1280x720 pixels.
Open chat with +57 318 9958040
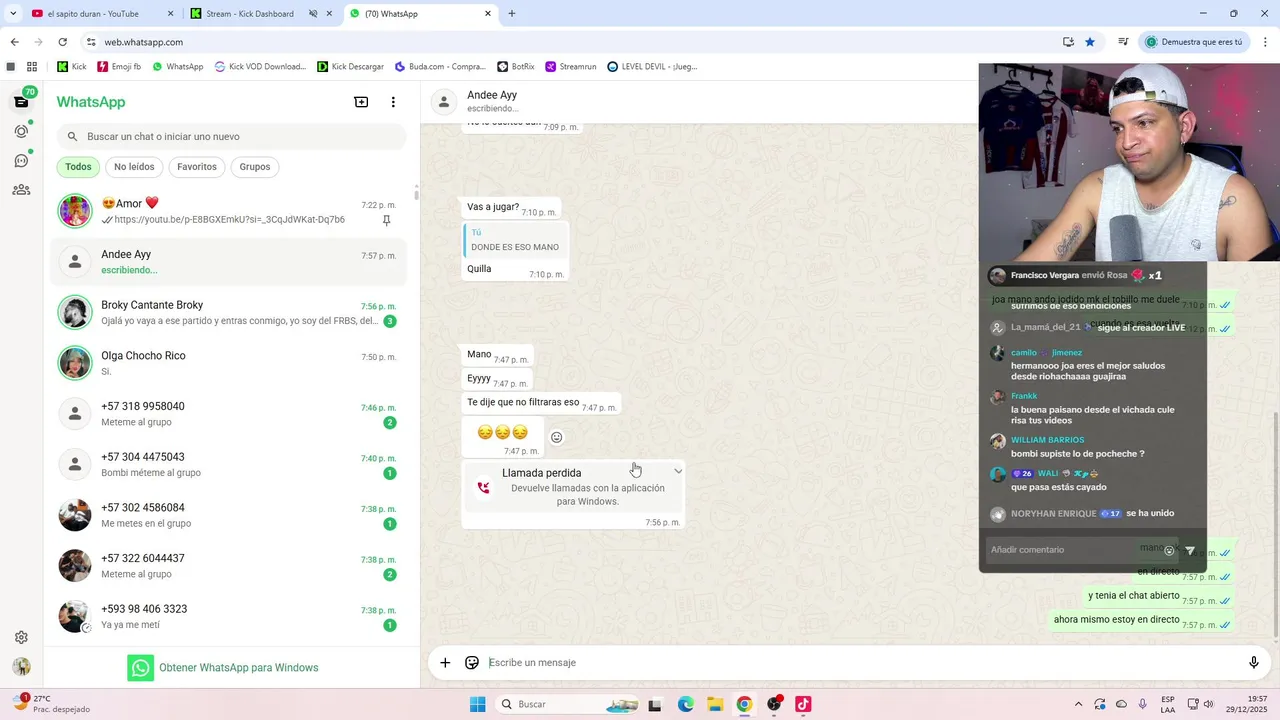pos(231,414)
